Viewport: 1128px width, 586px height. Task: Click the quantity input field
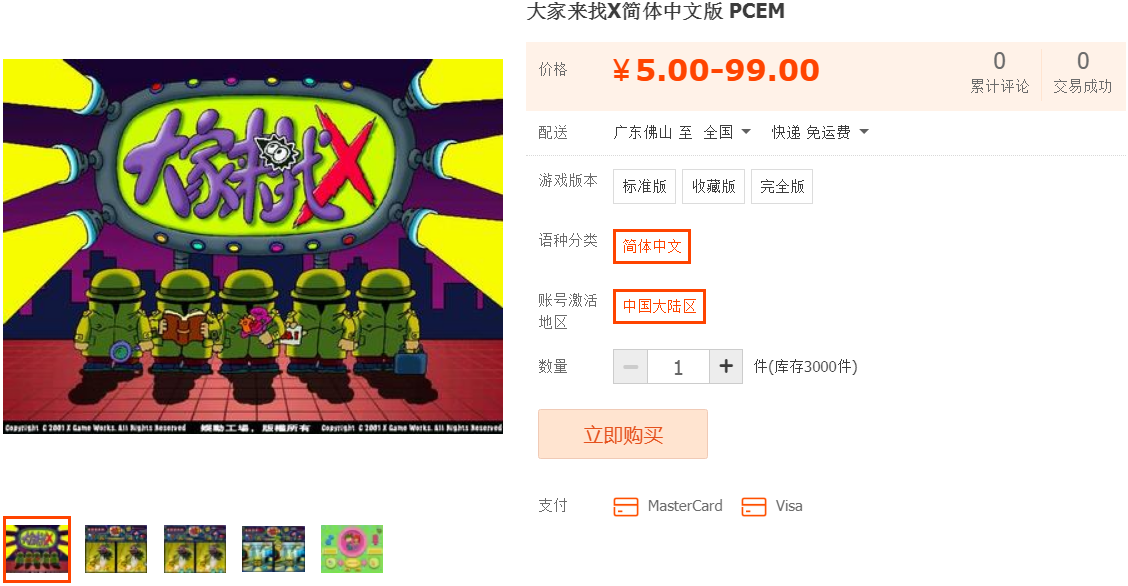tap(678, 367)
